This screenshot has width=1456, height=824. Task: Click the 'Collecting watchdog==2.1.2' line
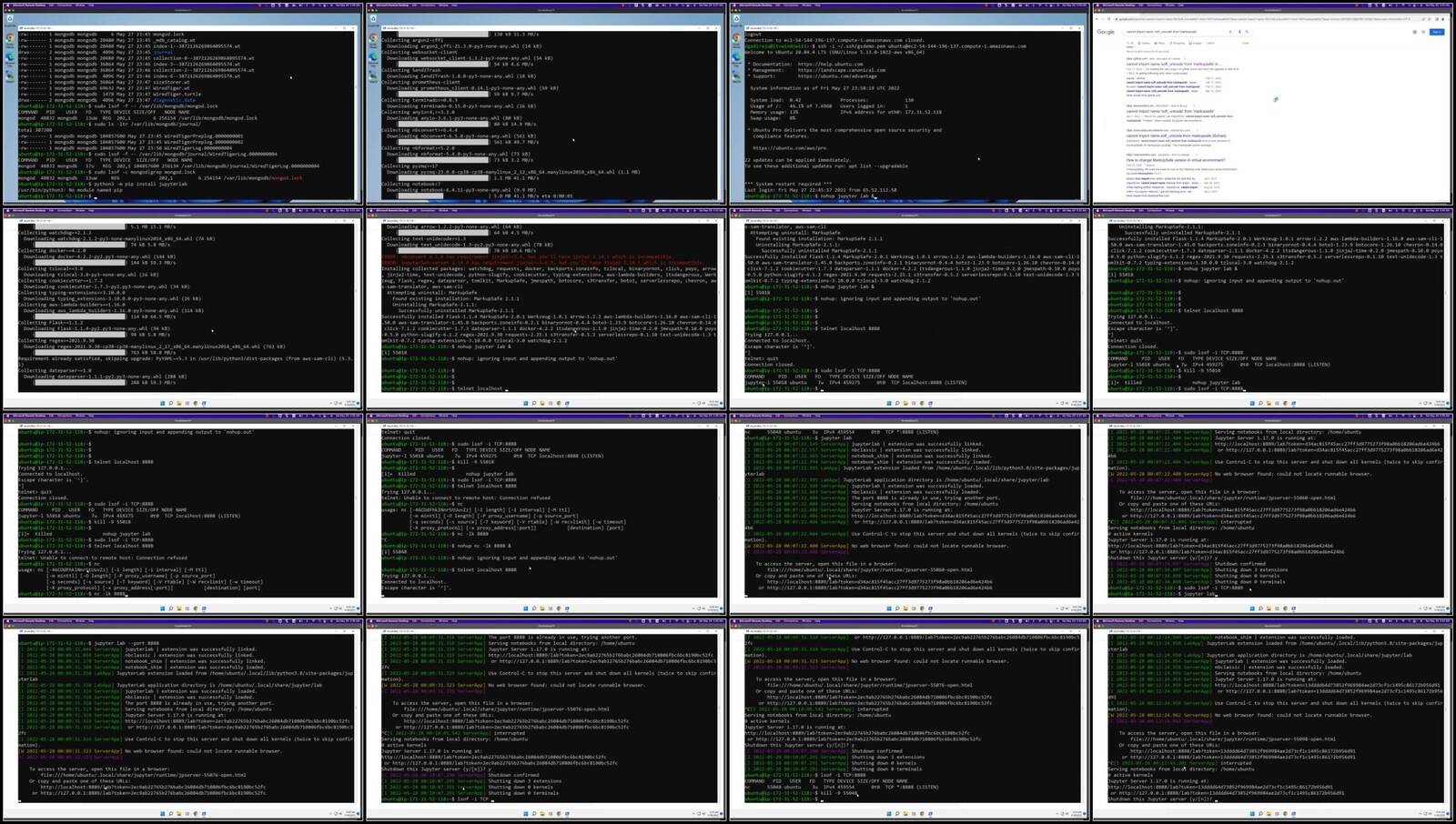tap(55, 233)
